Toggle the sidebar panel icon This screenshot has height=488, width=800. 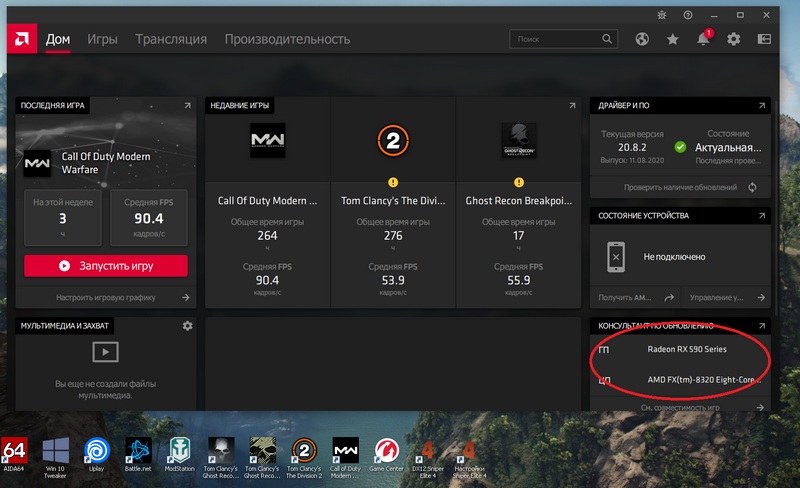[x=764, y=39]
